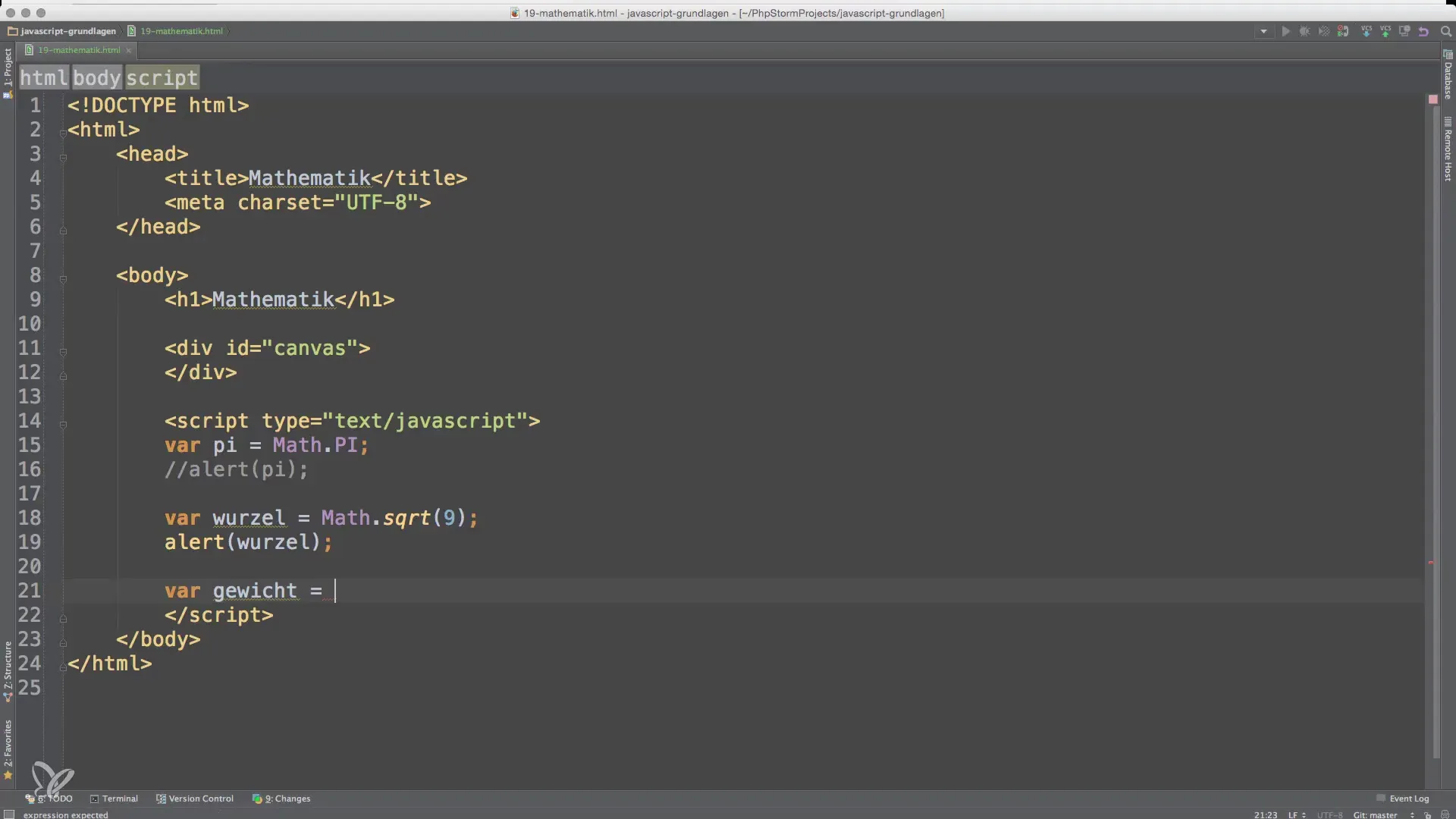Screen dimensions: 1456x819
Task: Select javascript-grundlagen breadcrumb folder
Action: tap(62, 31)
